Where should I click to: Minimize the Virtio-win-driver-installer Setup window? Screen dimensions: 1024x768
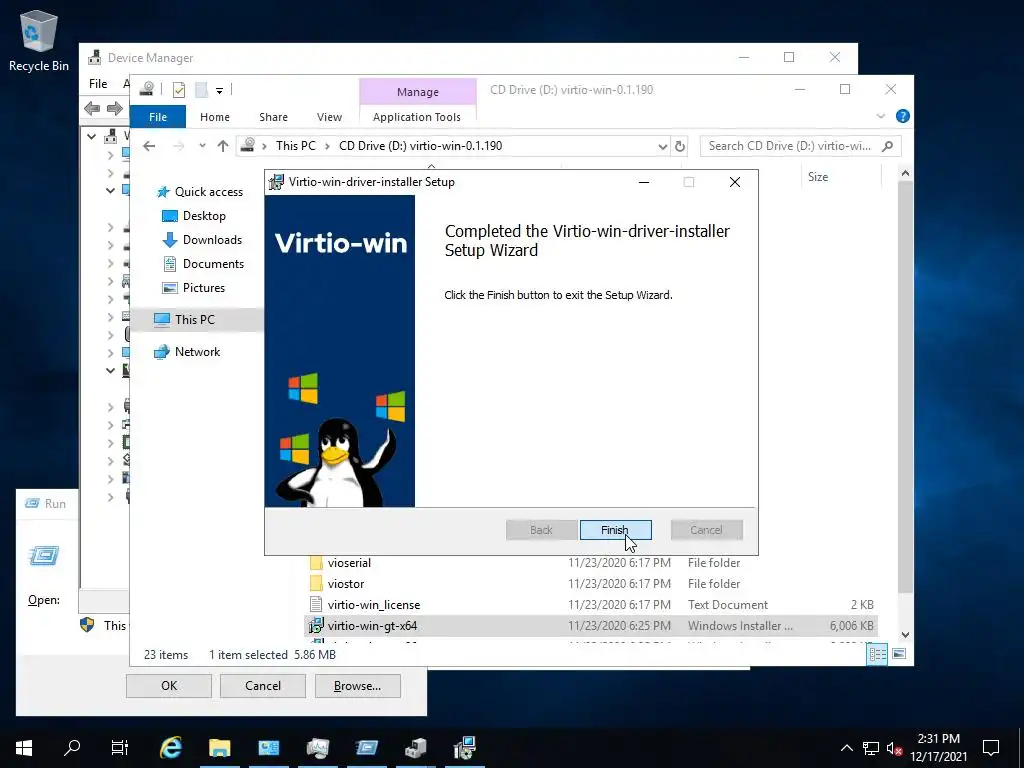(644, 182)
